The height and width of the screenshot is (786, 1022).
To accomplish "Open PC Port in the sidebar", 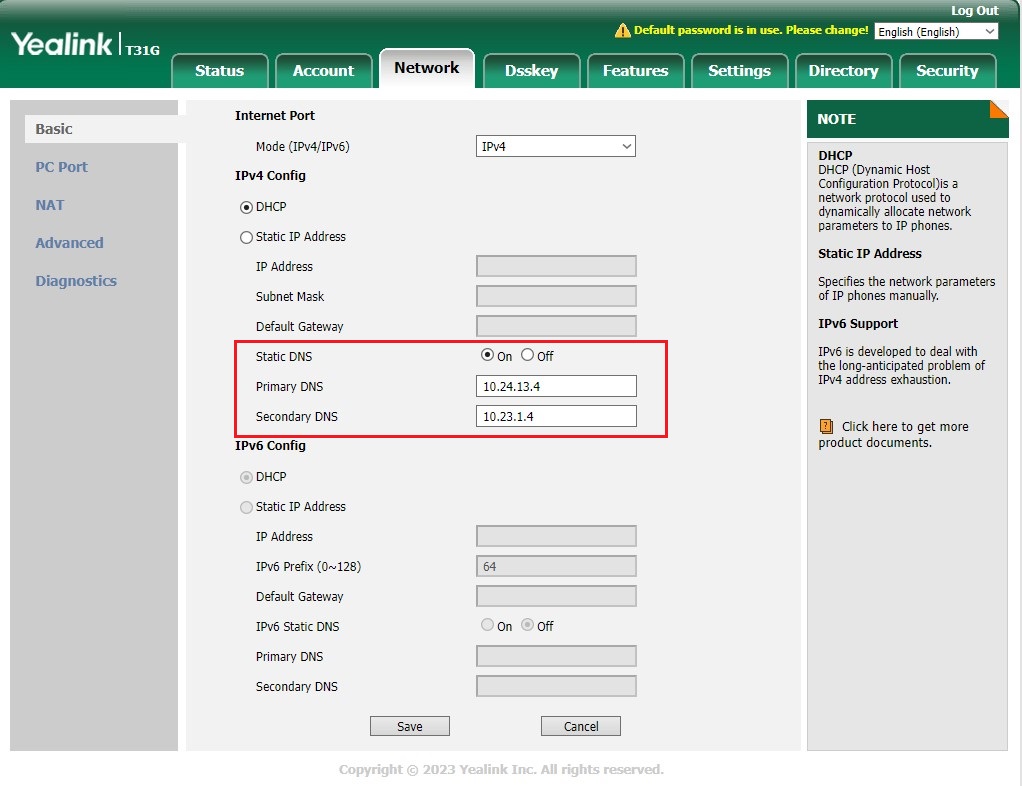I will coord(62,167).
